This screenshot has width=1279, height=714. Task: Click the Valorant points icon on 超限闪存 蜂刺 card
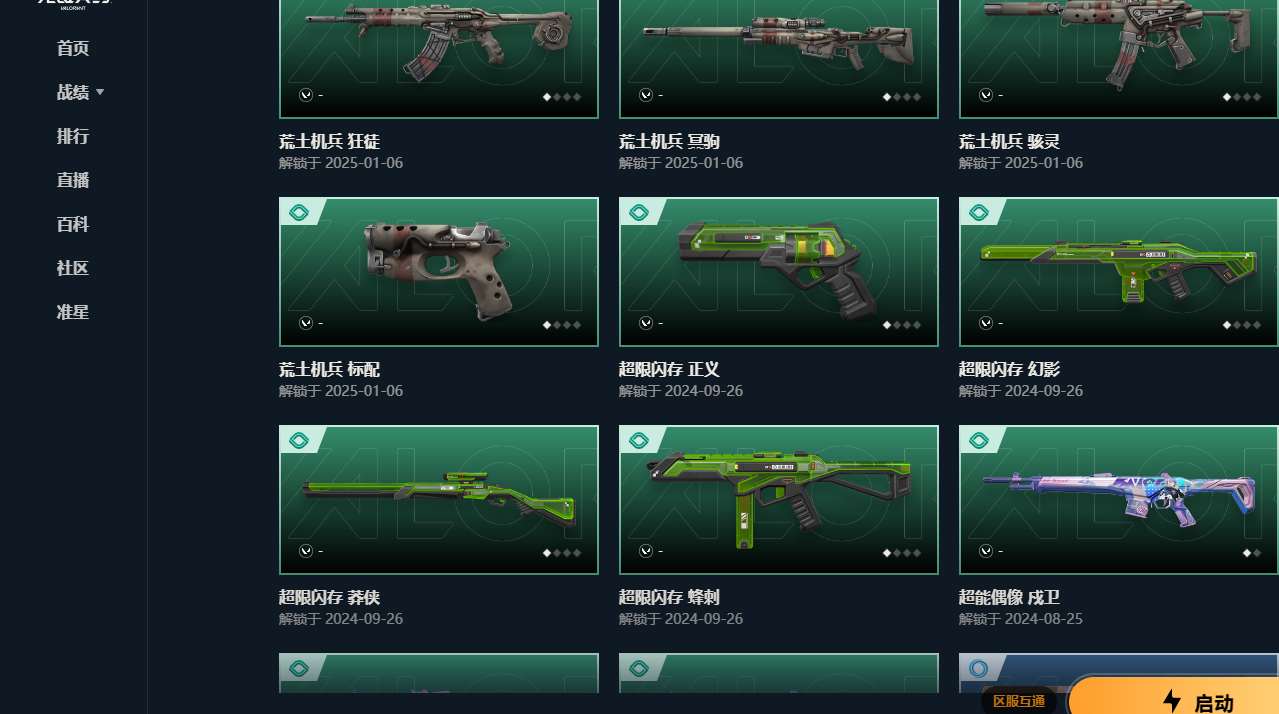[x=646, y=551]
